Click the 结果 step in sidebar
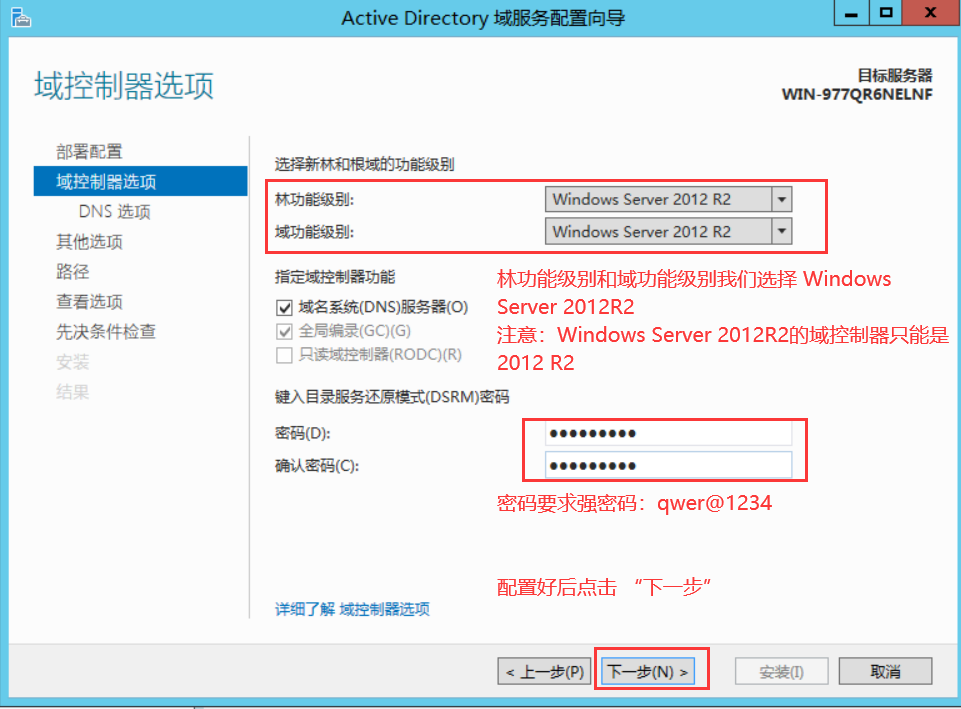Viewport: 961px width, 709px height. pyautogui.click(x=73, y=392)
